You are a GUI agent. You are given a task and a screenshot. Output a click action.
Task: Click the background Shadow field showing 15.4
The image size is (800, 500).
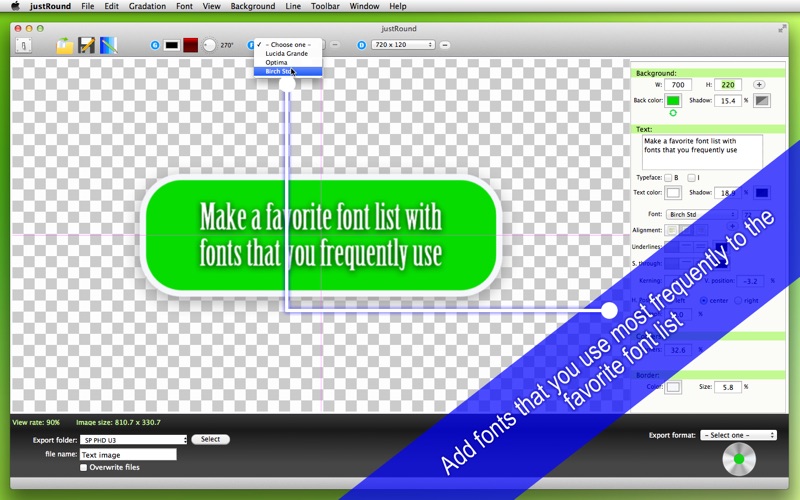tap(728, 101)
